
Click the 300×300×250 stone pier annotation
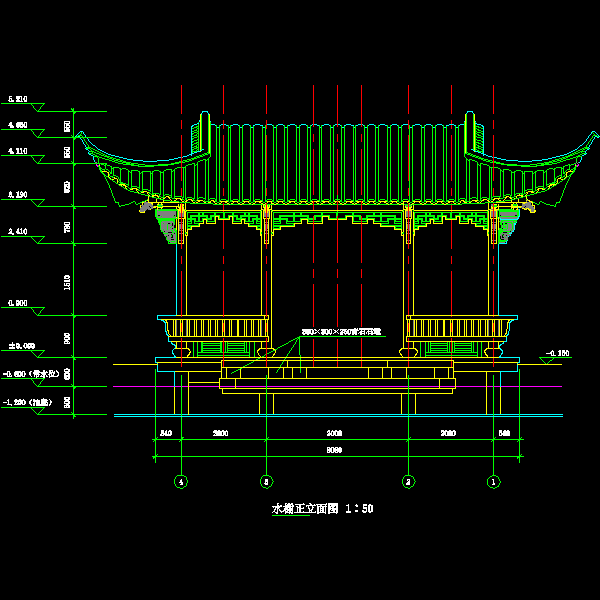tap(342, 331)
